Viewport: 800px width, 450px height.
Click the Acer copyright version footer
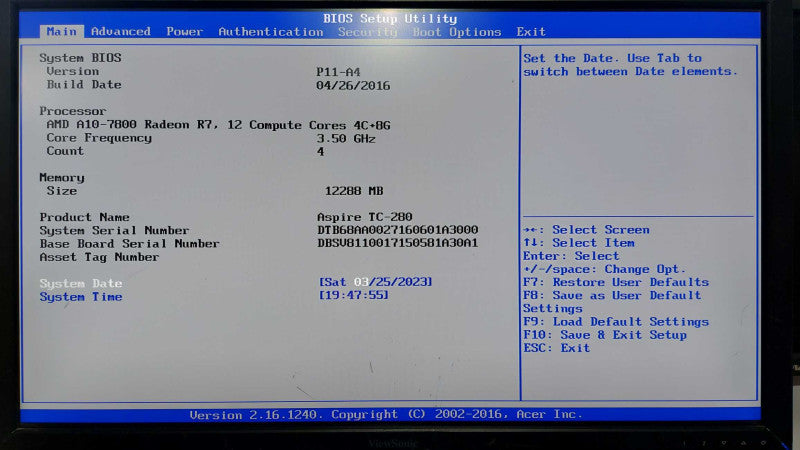(386, 414)
